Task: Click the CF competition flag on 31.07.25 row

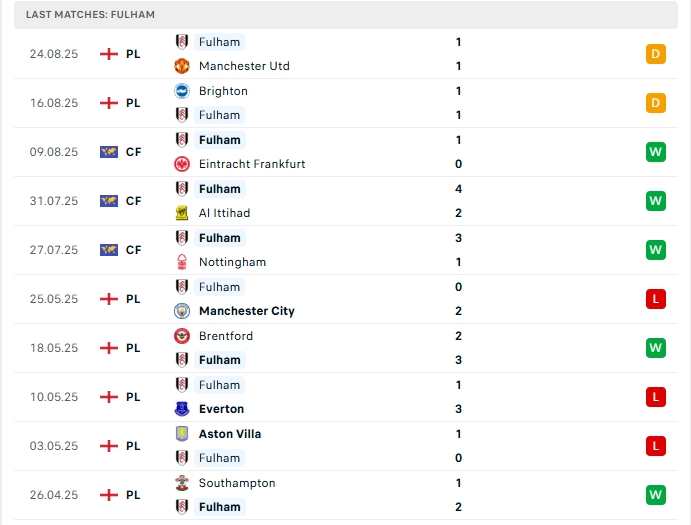Action: (x=109, y=201)
